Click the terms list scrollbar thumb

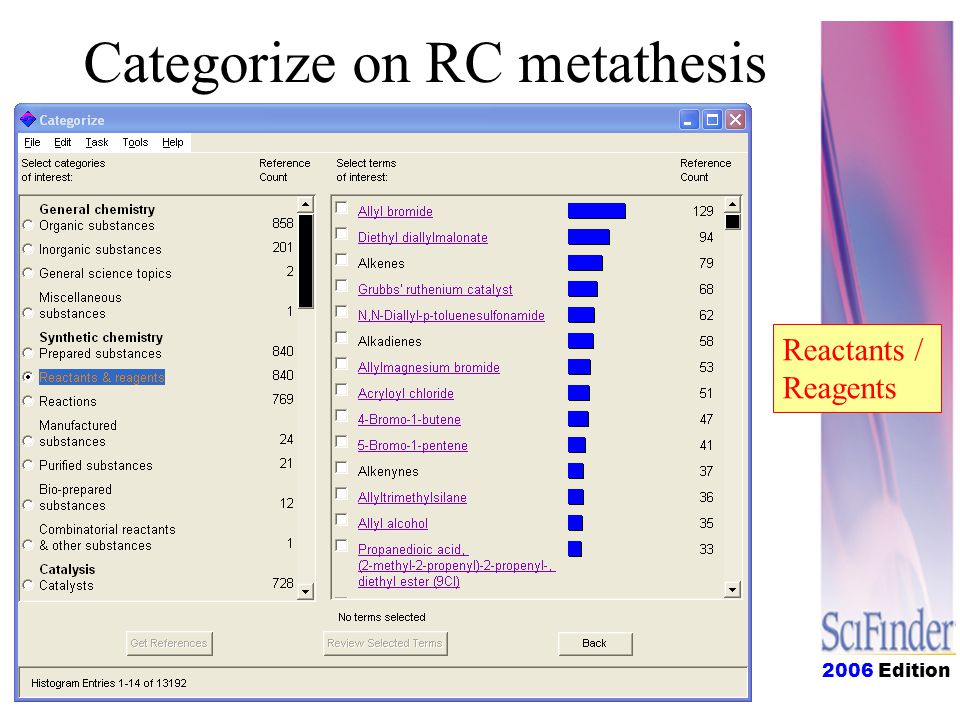pyautogui.click(x=732, y=221)
